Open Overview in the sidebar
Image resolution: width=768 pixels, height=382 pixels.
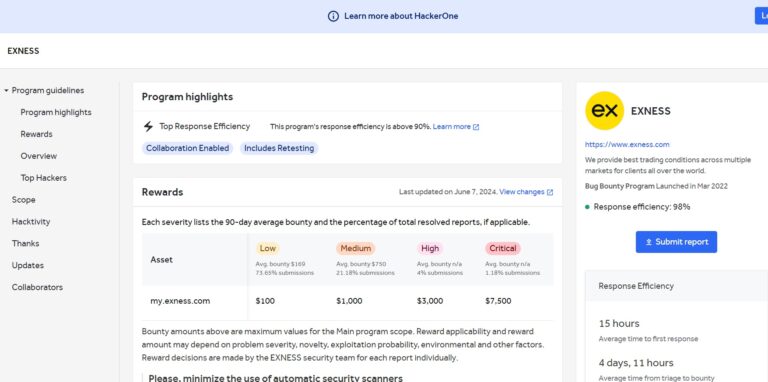pyautogui.click(x=39, y=156)
